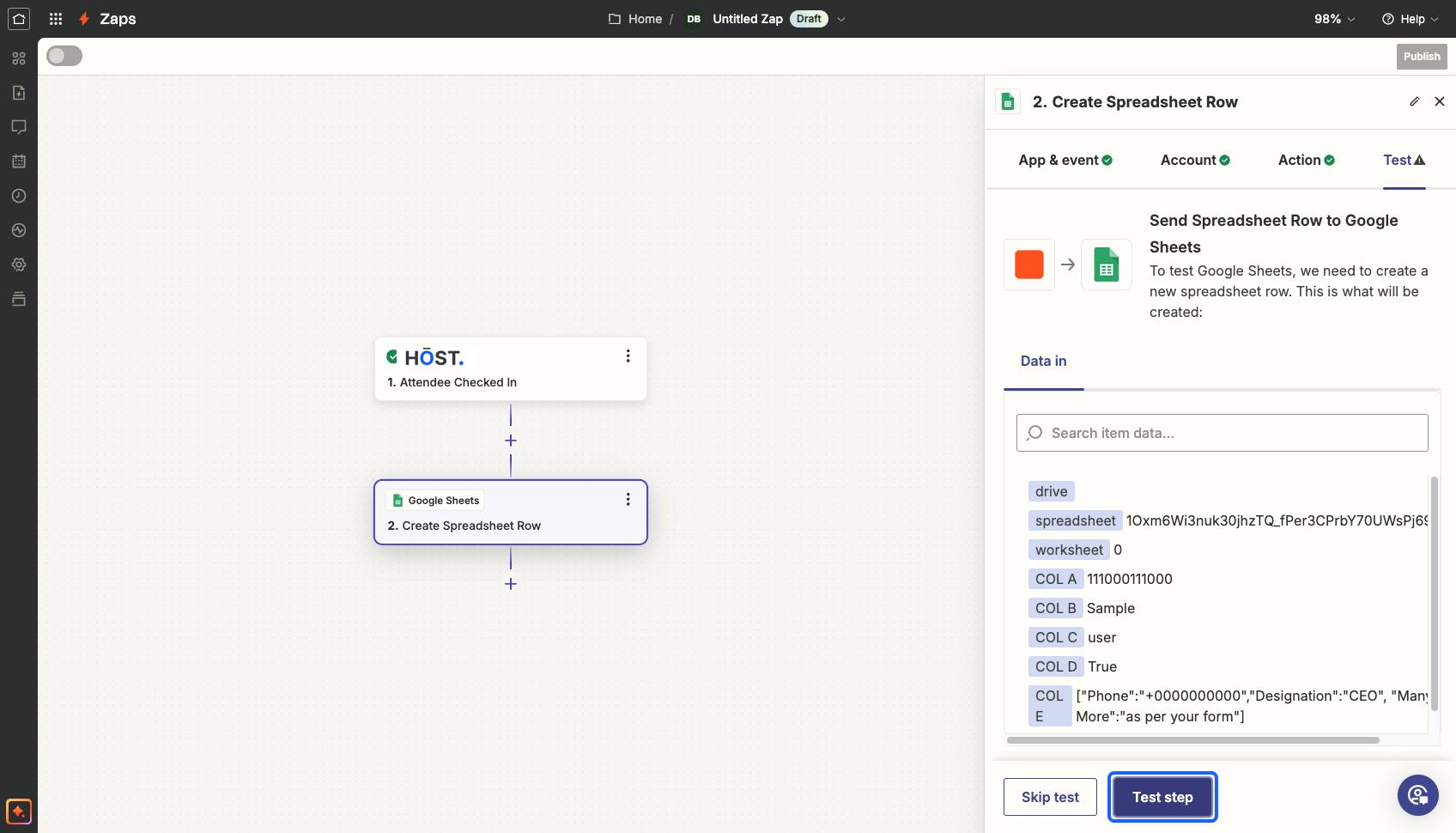Open the sidebar settings gear icon
Screen dimensions: 1456x833
(19, 264)
